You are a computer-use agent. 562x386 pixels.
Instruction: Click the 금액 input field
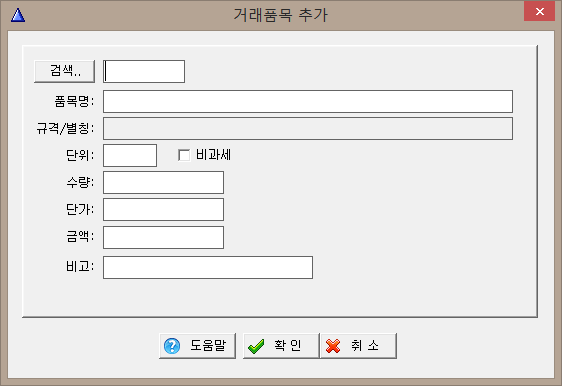pos(163,237)
